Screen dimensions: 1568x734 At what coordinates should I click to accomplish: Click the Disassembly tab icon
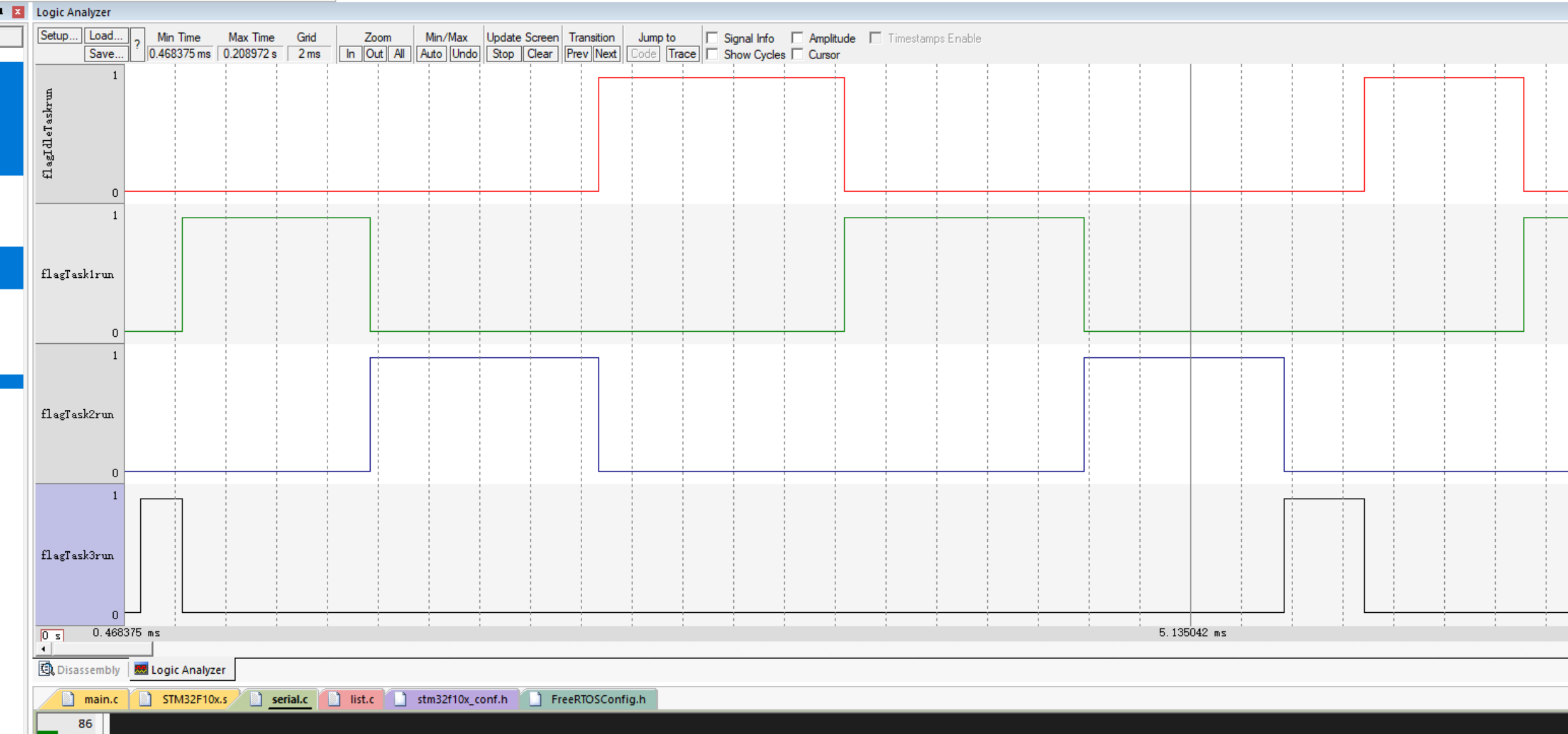(46, 669)
